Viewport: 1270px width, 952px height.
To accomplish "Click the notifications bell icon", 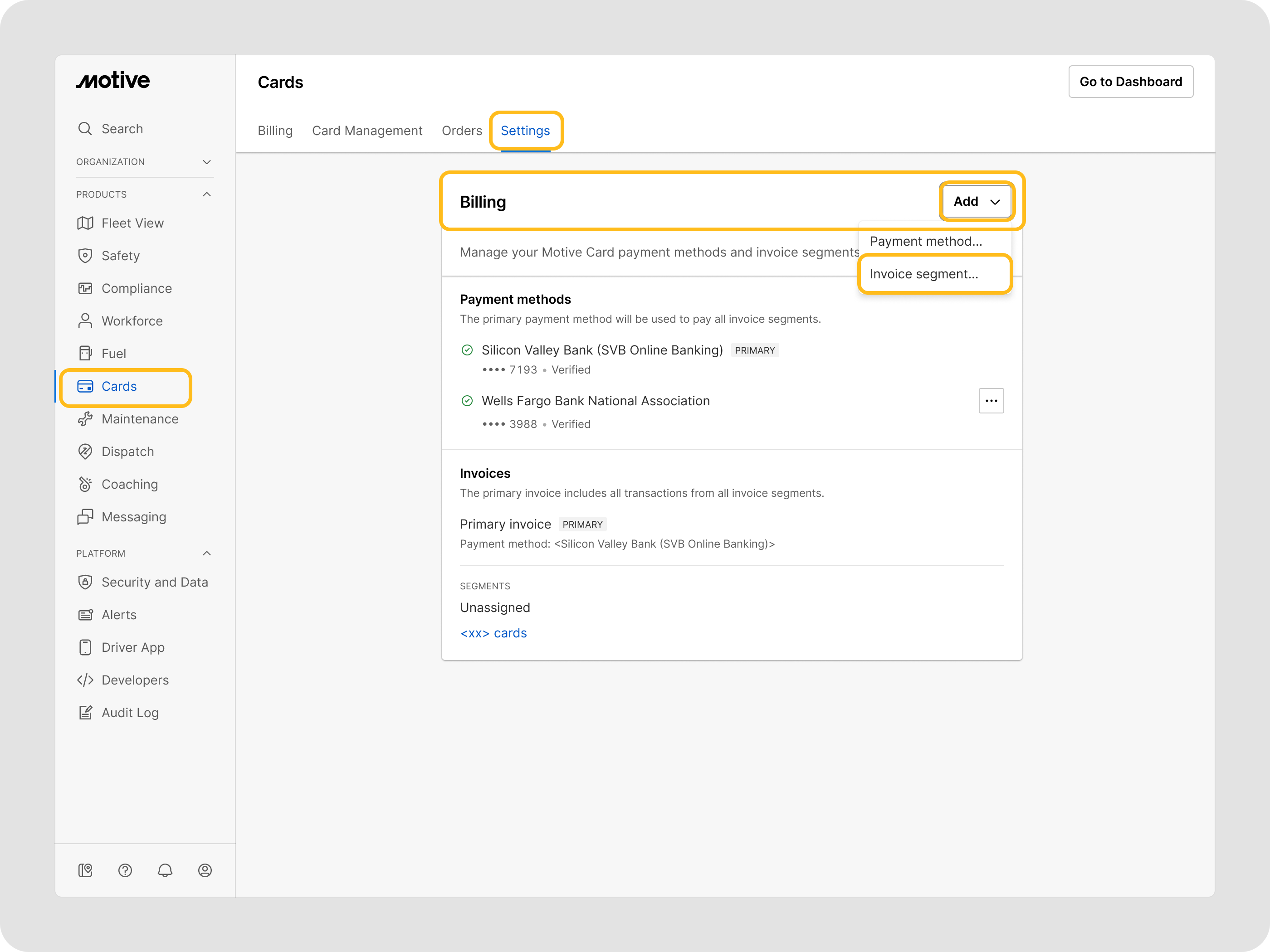I will tap(165, 870).
